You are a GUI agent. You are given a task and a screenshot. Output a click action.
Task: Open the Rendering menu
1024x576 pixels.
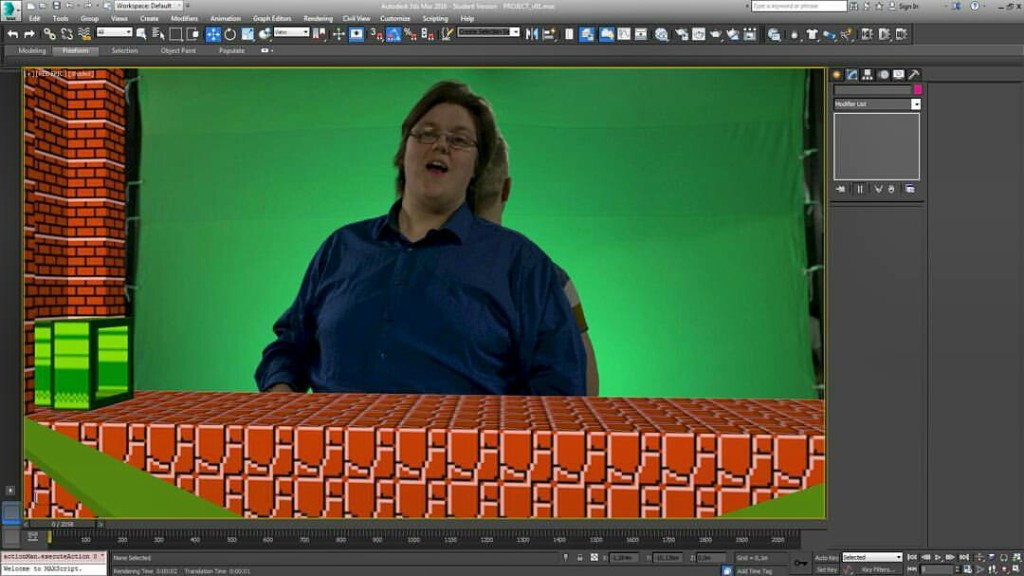318,18
